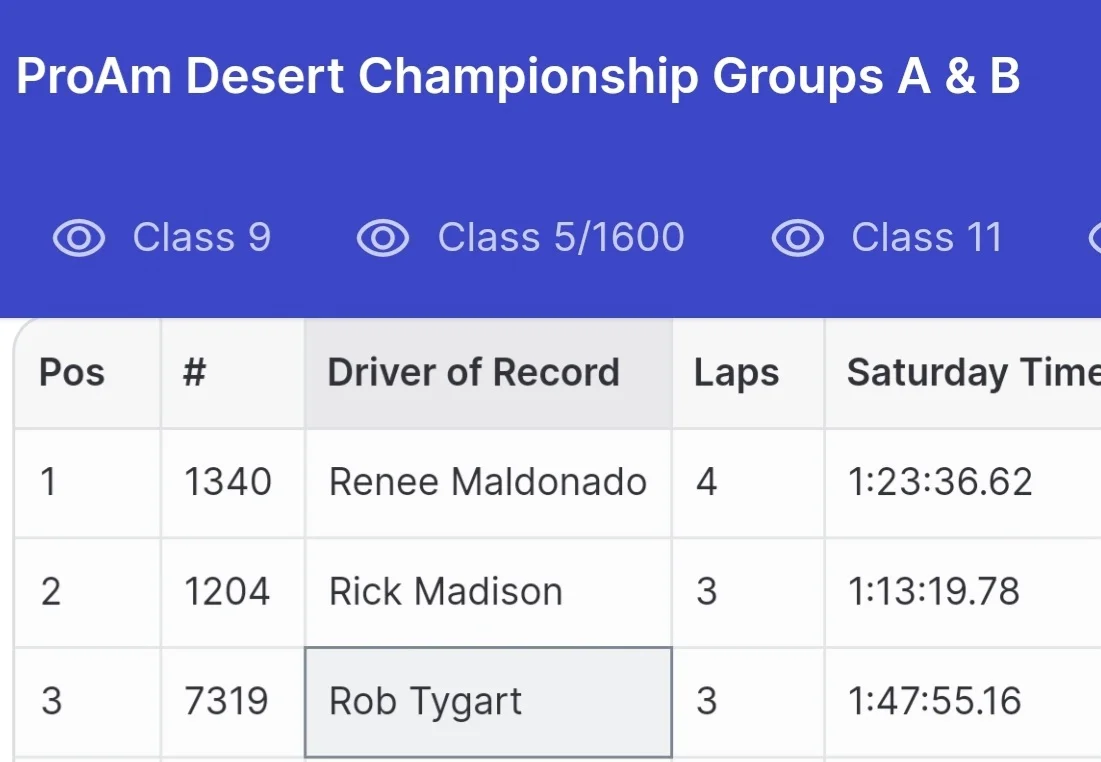1101x762 pixels.
Task: Select time 1:23:36.62 cell
Action: click(940, 482)
